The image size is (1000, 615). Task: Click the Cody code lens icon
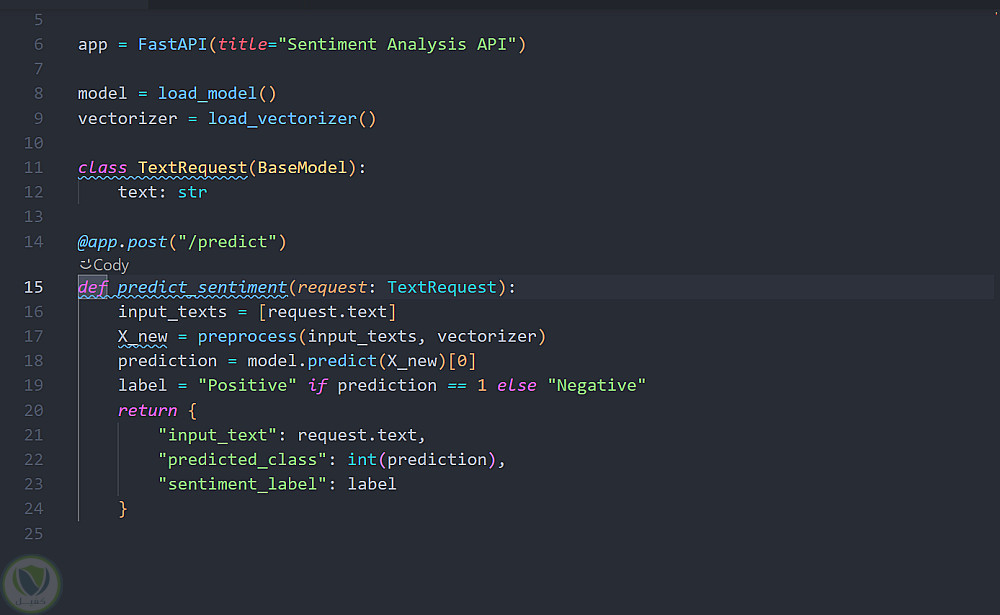pos(85,265)
